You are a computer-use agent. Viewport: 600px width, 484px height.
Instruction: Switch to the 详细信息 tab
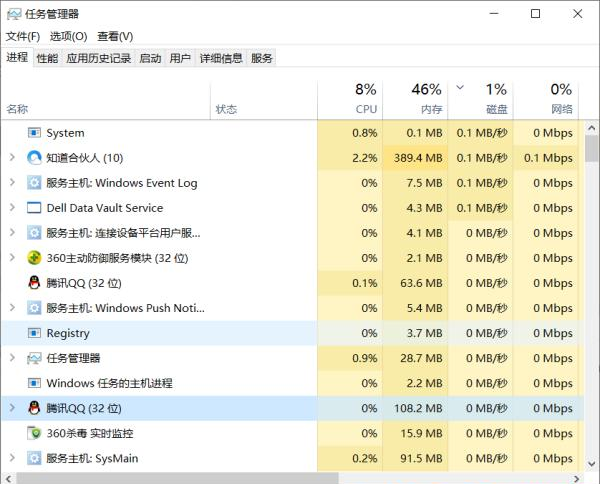pos(220,58)
